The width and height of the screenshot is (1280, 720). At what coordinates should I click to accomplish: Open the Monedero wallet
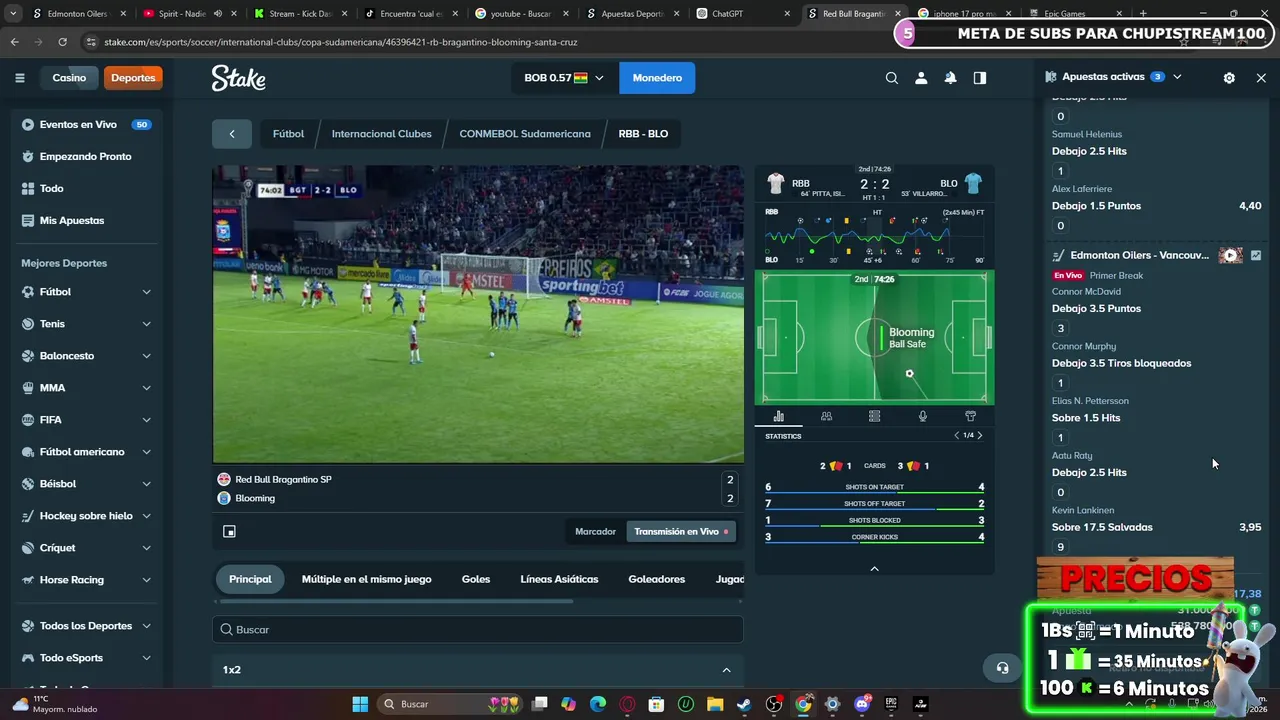(x=657, y=78)
